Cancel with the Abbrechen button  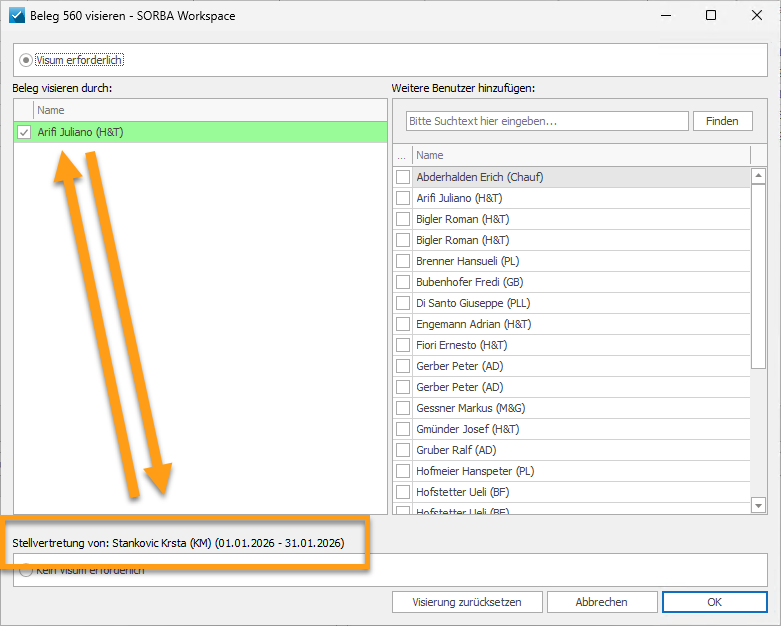tap(601, 602)
